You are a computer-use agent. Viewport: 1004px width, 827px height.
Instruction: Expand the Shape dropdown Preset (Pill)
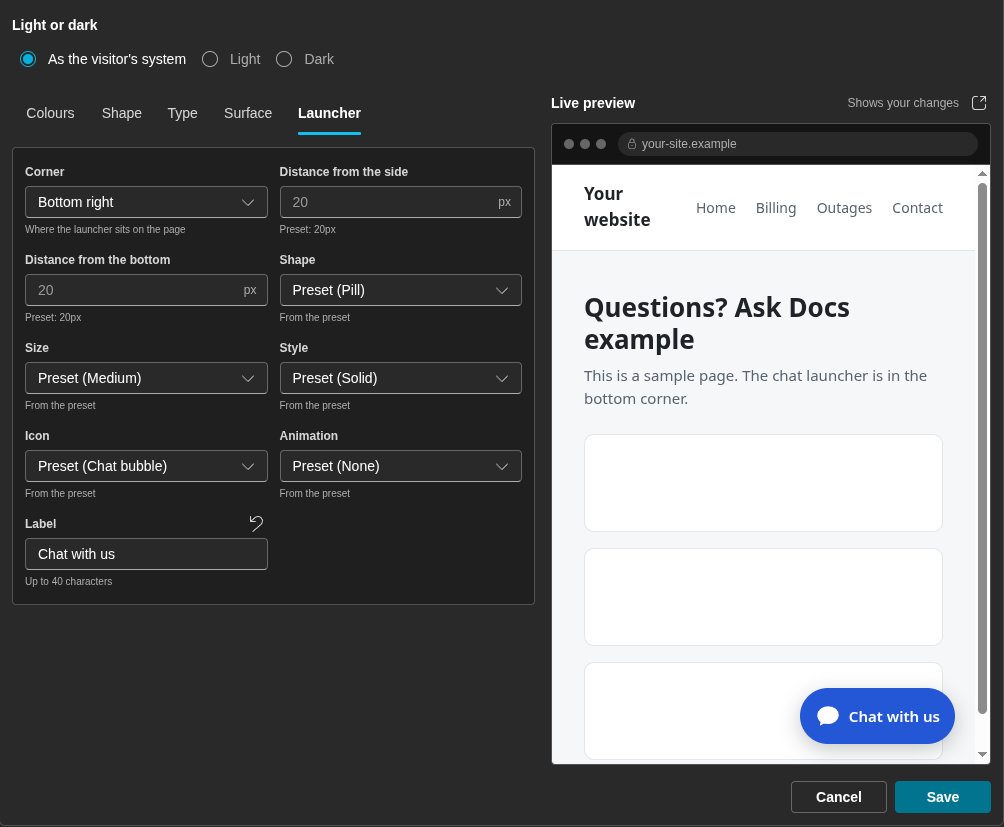401,290
